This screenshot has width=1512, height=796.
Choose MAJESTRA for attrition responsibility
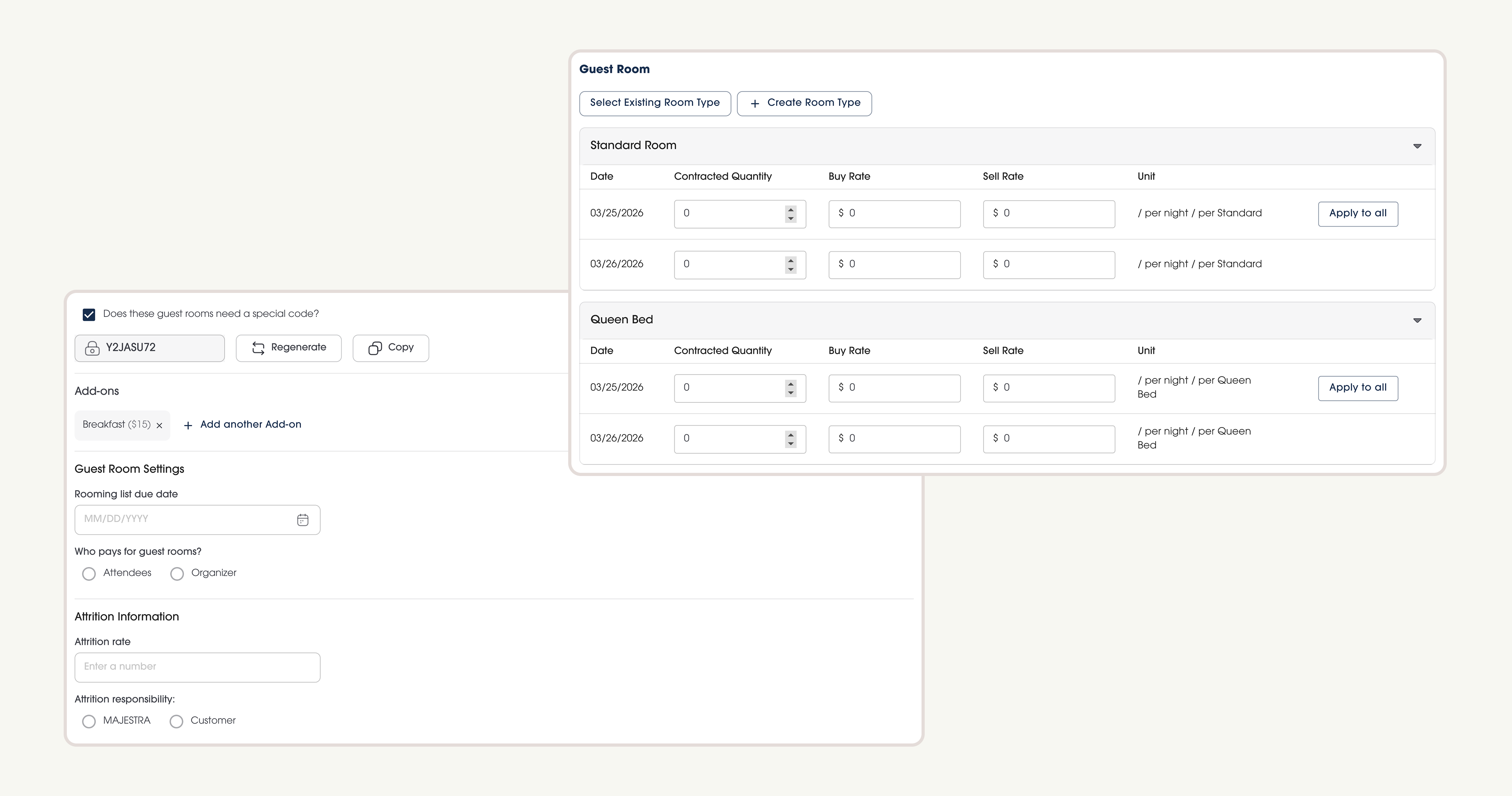pos(89,722)
